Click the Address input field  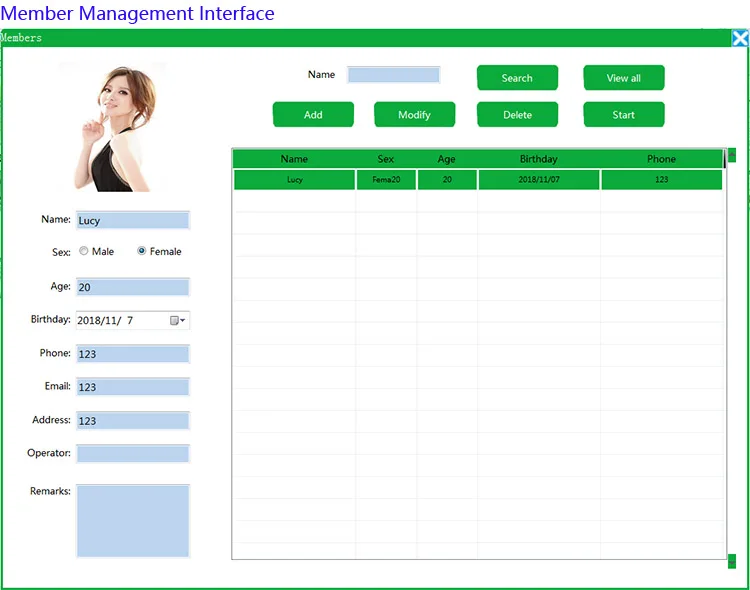[x=132, y=421]
